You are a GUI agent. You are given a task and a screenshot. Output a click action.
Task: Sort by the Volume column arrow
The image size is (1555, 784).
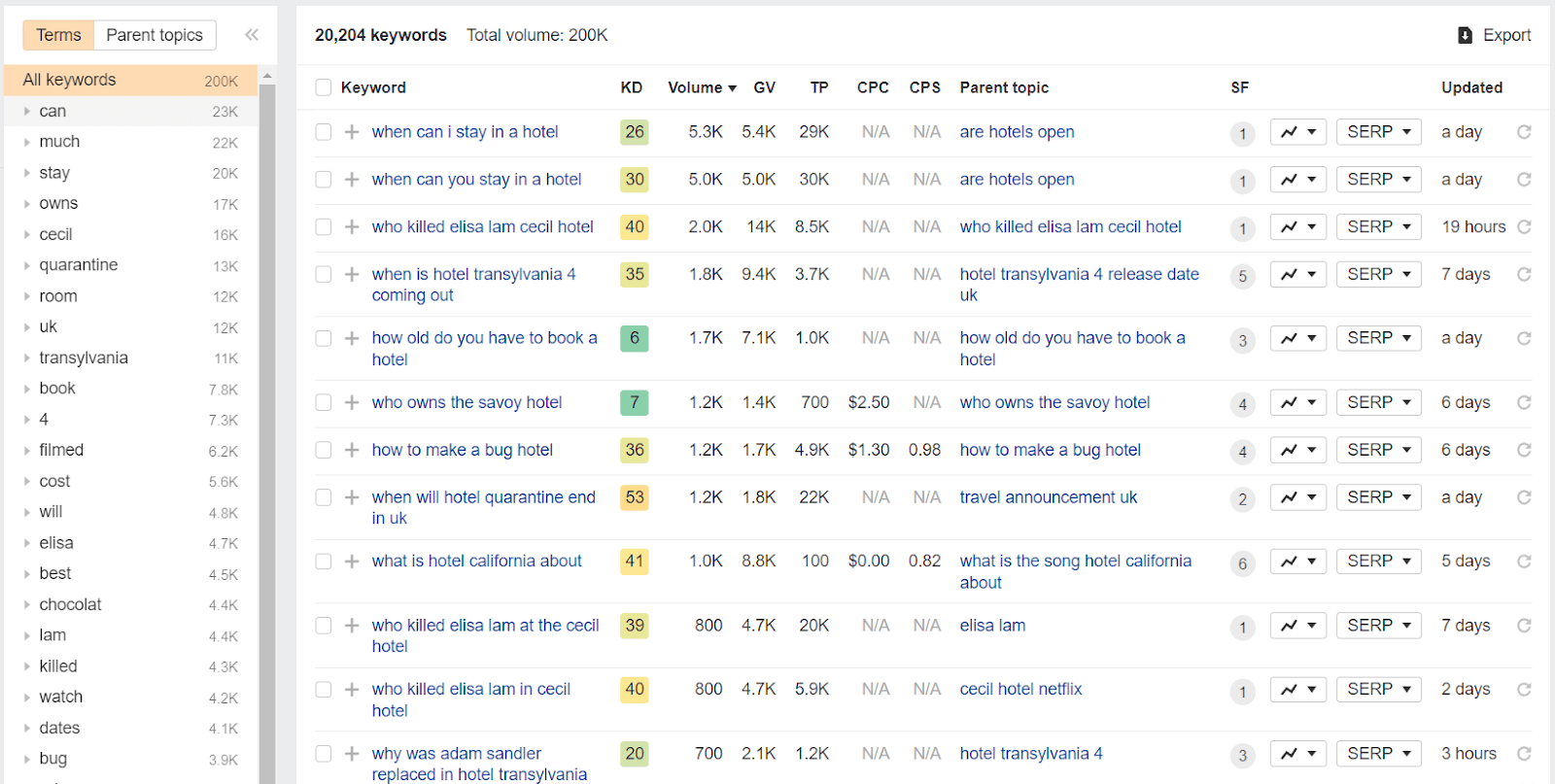[x=732, y=88]
